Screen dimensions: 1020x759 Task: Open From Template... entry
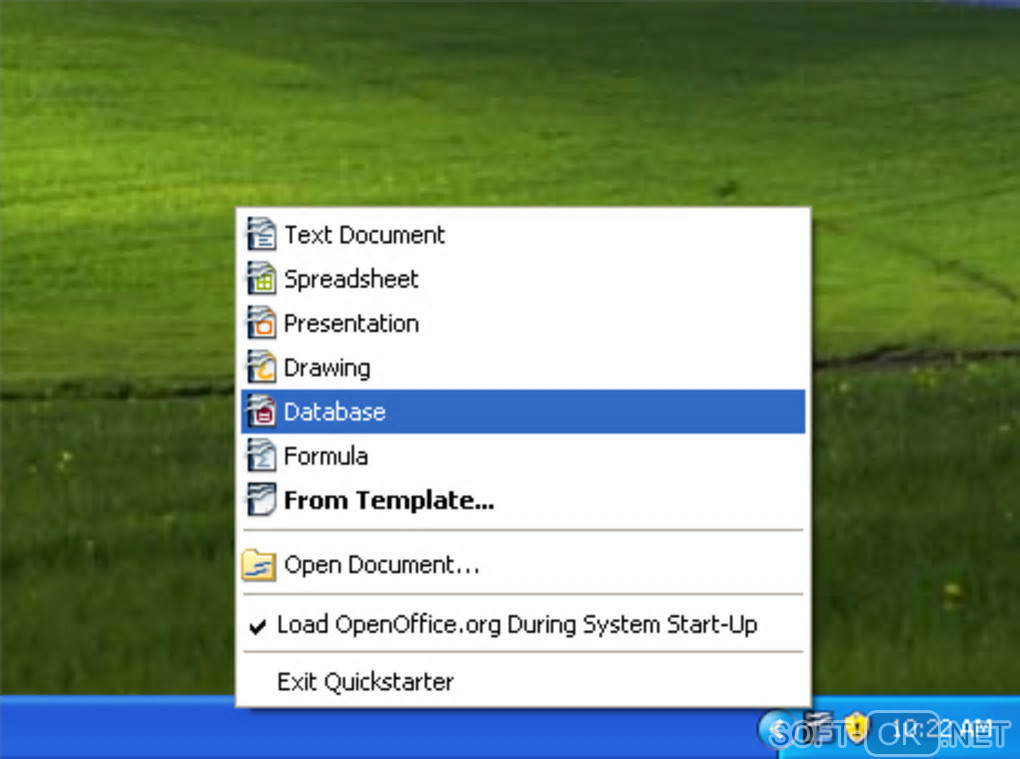pyautogui.click(x=523, y=500)
